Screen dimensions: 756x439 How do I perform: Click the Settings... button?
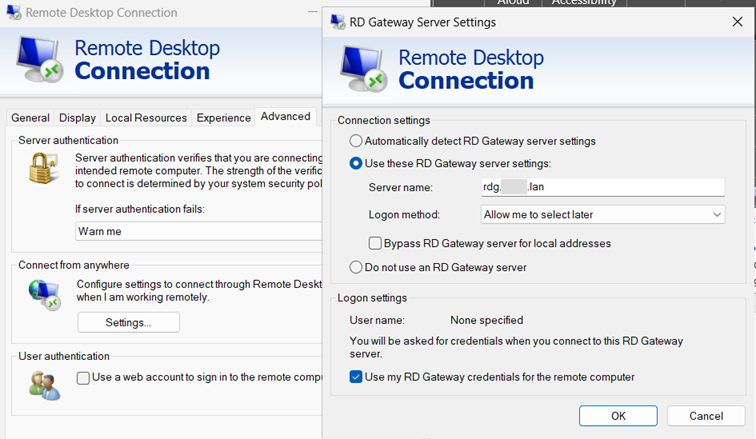click(x=128, y=322)
